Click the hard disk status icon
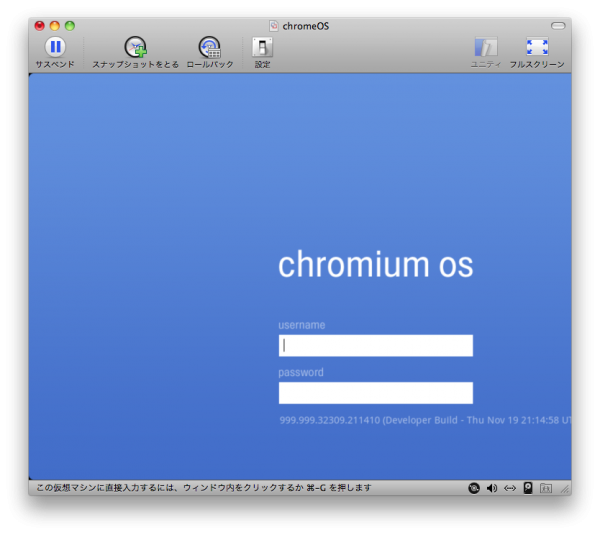Image resolution: width=600 pixels, height=535 pixels. pos(528,488)
